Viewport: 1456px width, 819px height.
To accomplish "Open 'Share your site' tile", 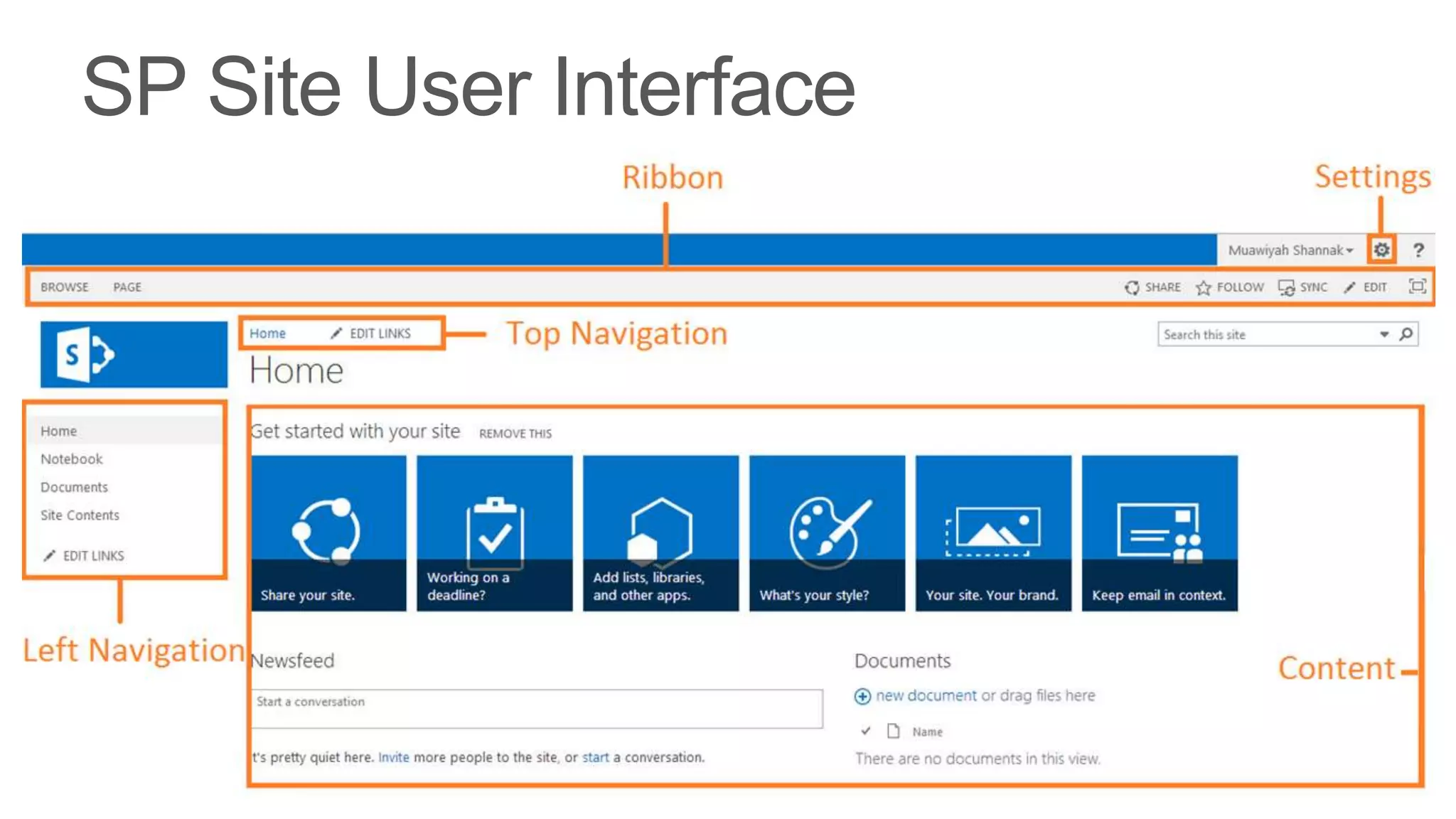I will tap(328, 533).
